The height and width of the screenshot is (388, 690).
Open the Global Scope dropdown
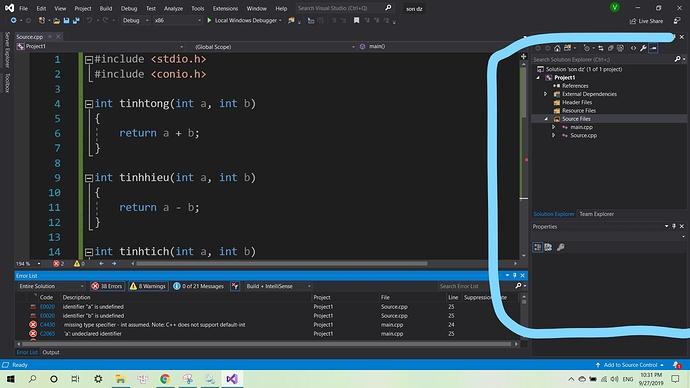pos(272,46)
